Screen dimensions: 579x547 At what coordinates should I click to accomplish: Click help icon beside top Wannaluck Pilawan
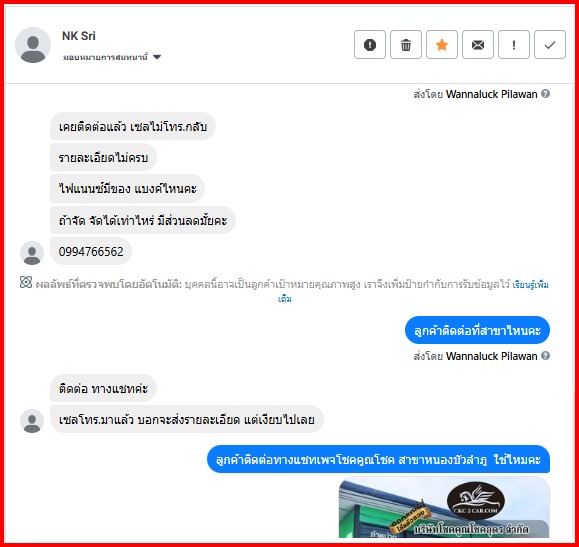click(545, 94)
